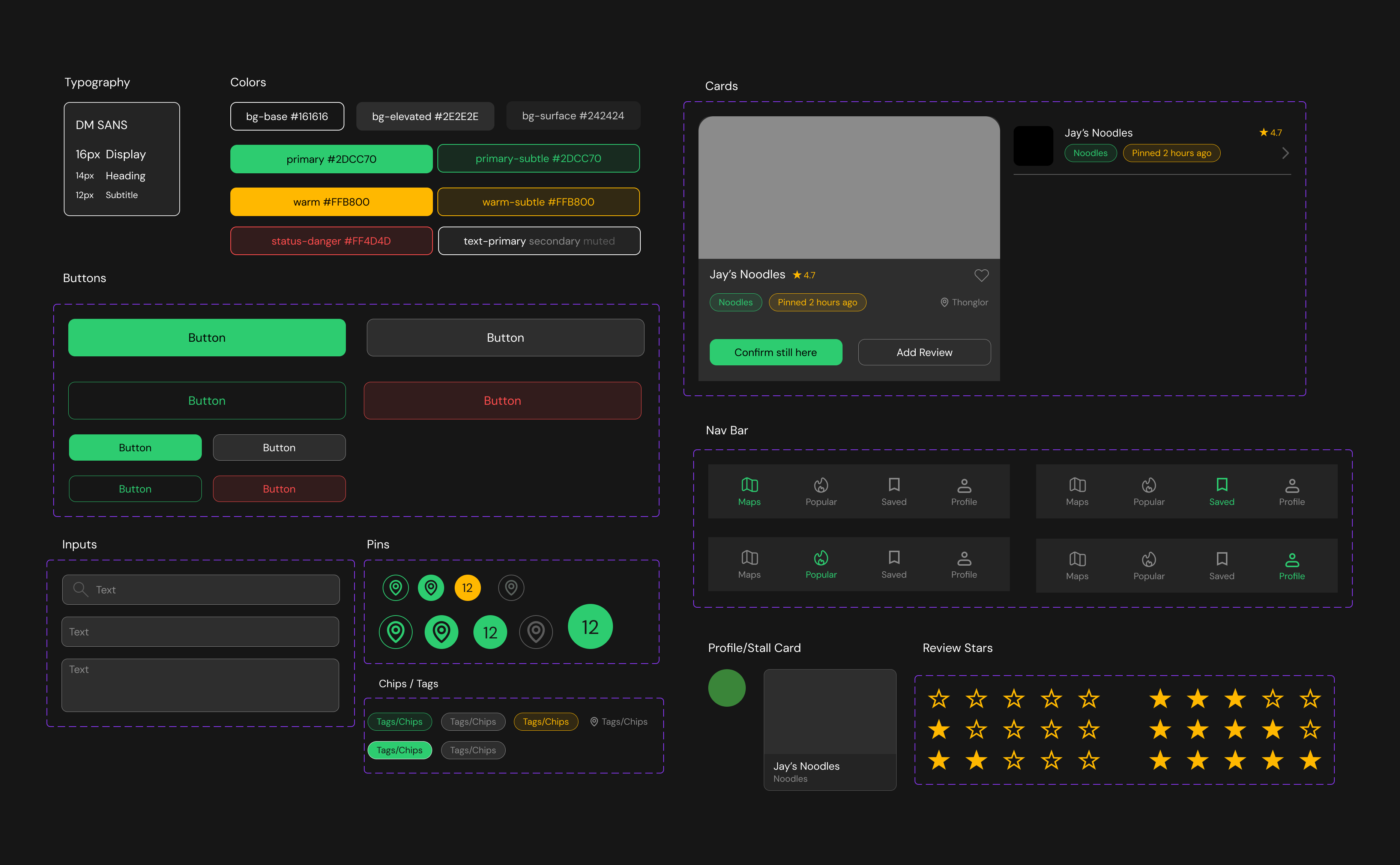Click the green Saved bookmark icon
Image resolution: width=1400 pixels, height=865 pixels.
1221,485
